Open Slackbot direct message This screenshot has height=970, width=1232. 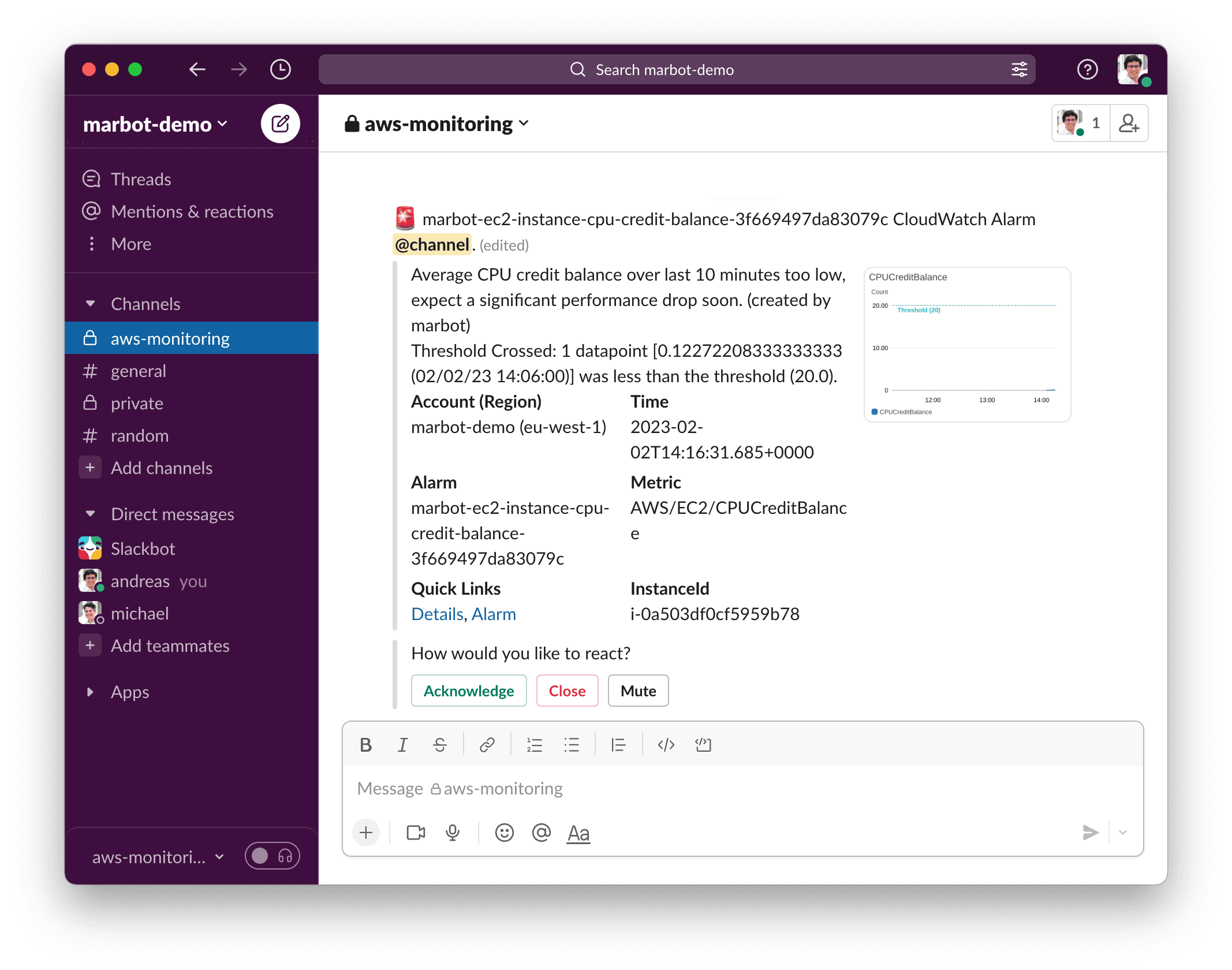(x=192, y=549)
